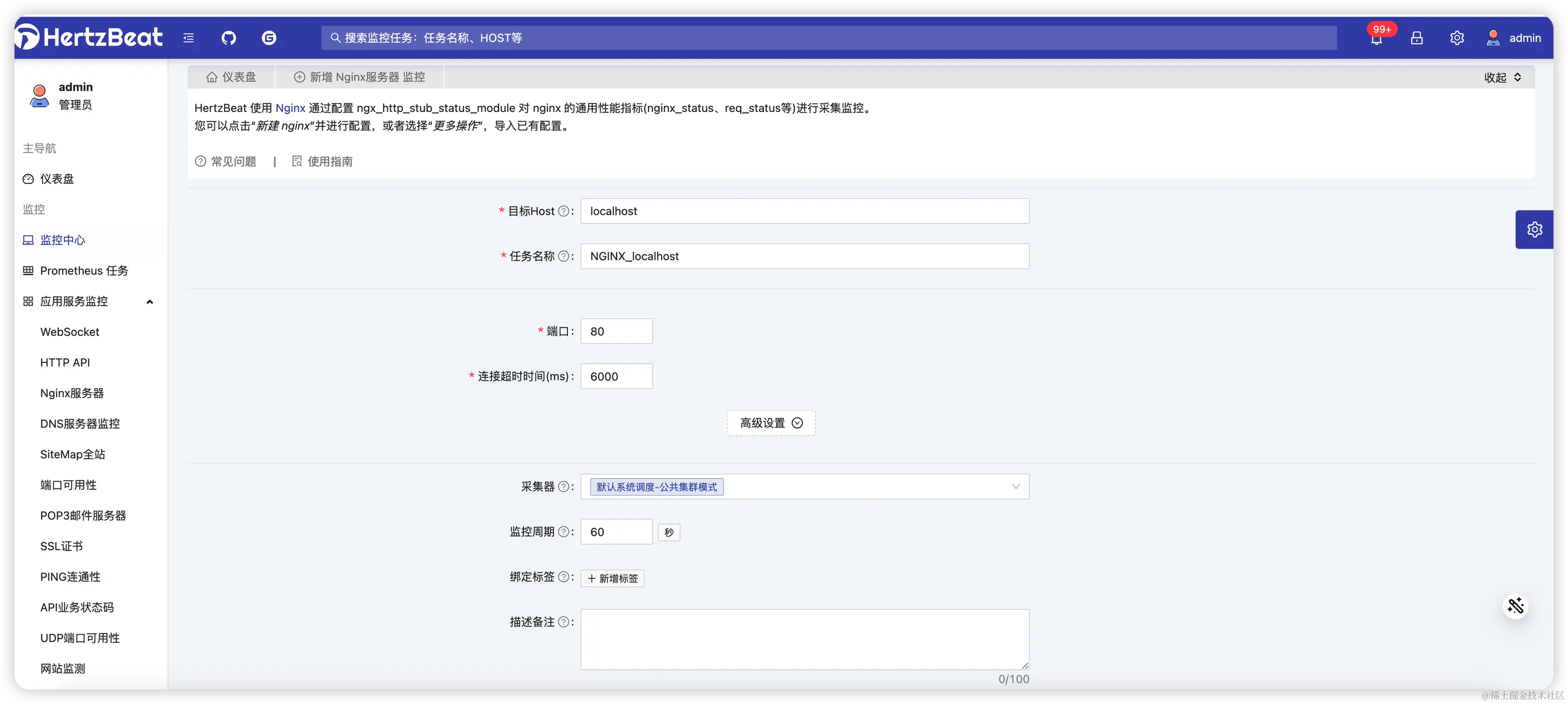The height and width of the screenshot is (704, 1568).
Task: Click 新增标签 add tag button
Action: (612, 578)
